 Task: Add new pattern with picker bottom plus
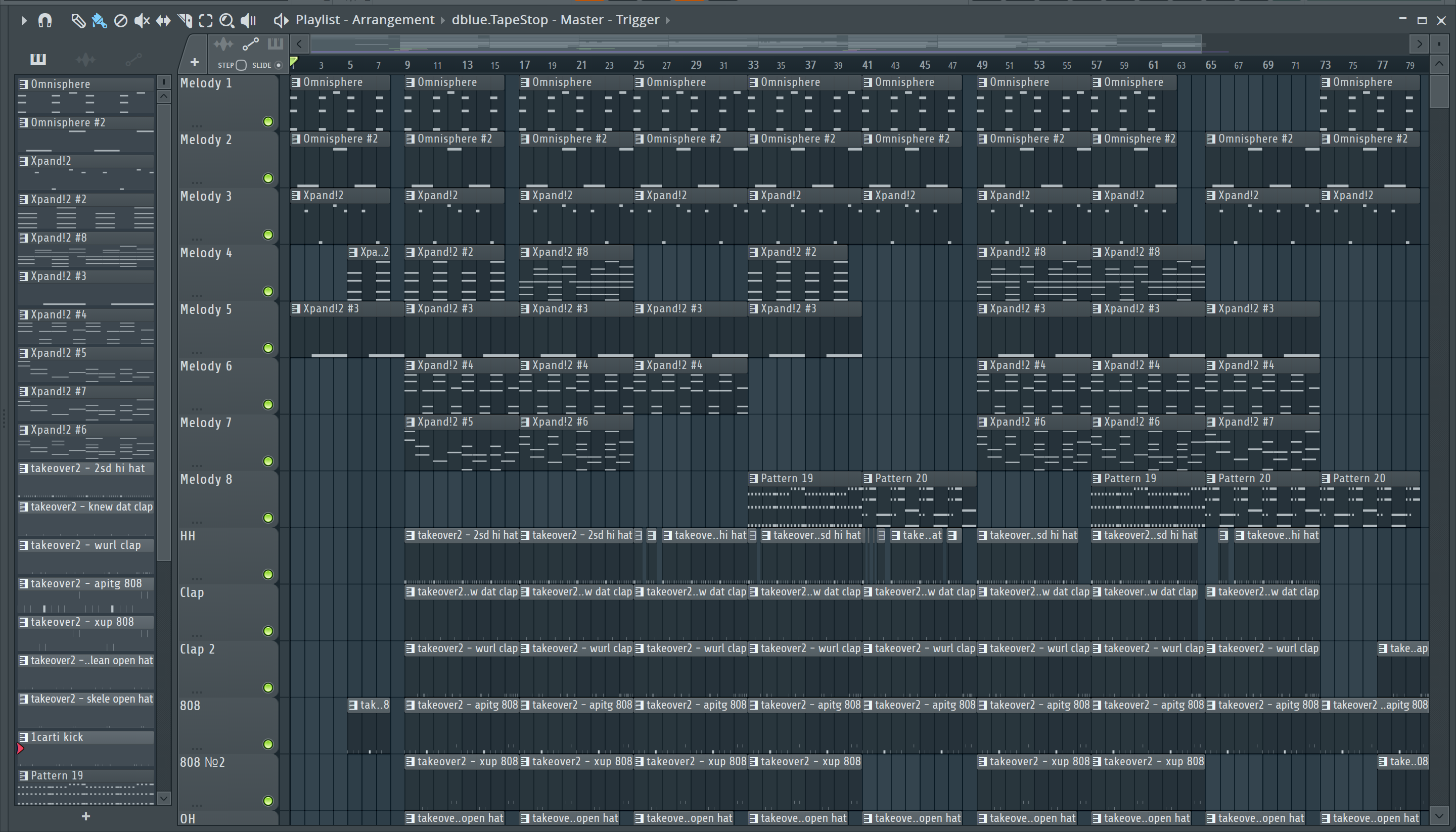coord(86,816)
